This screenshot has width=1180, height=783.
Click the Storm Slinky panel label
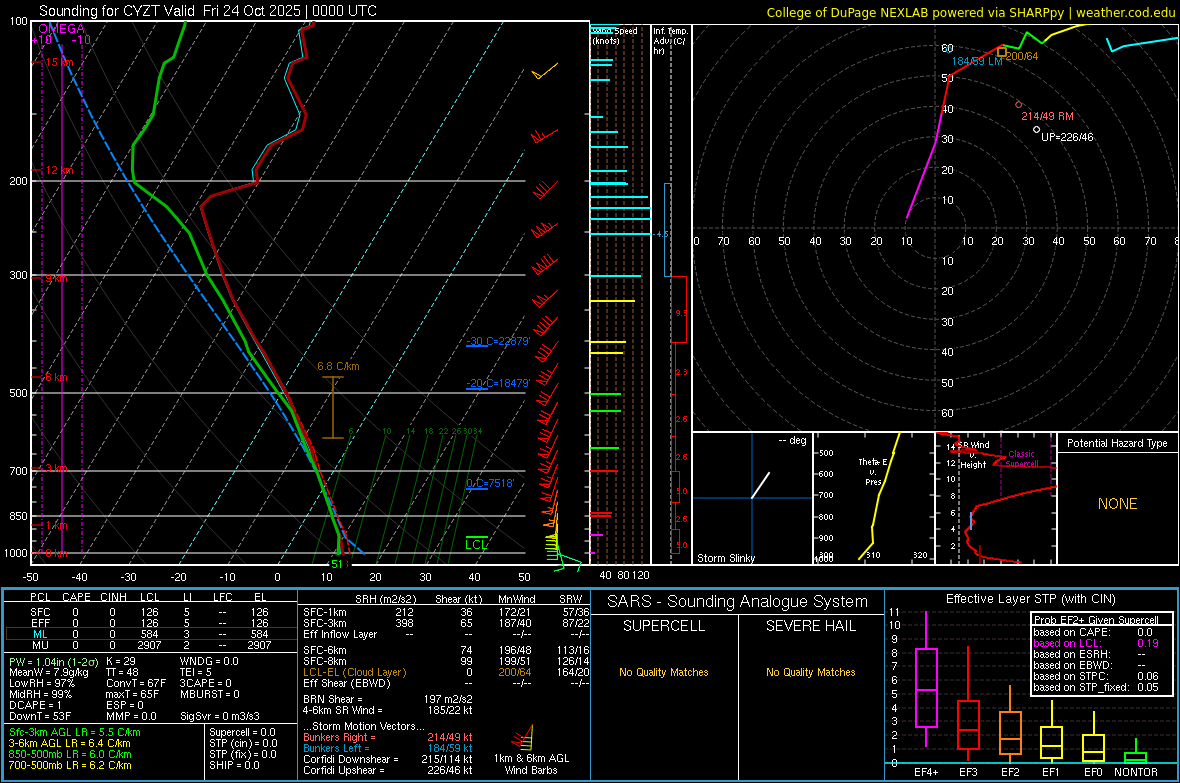(725, 558)
